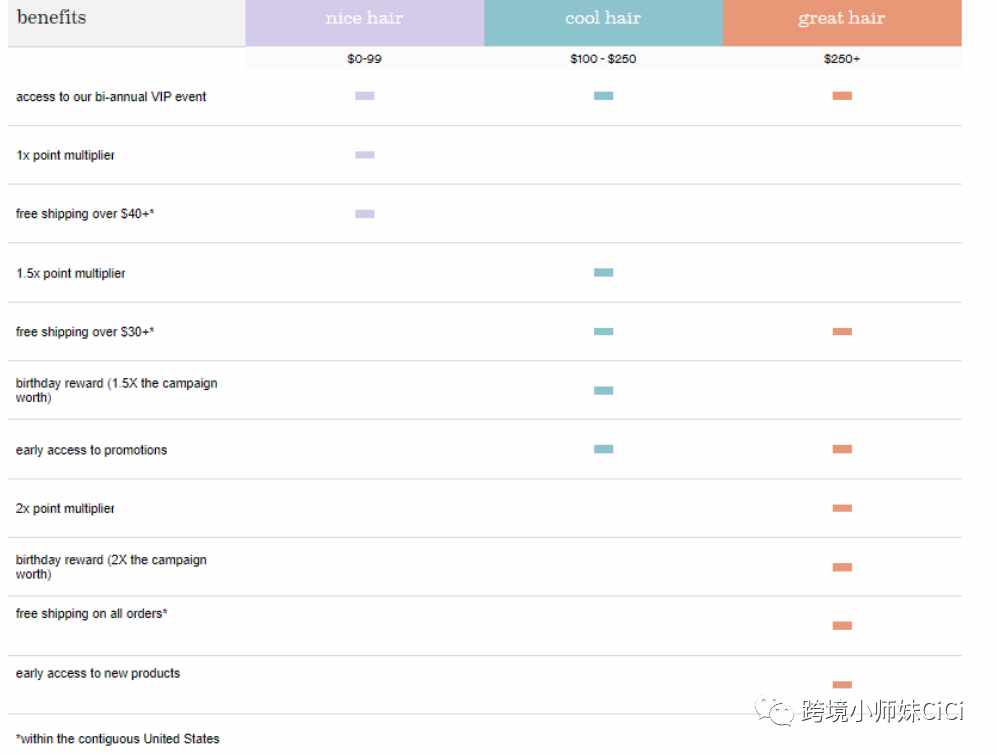This screenshot has height=755, width=997.
Task: Click 'free shipping over $40+*' label
Action: [x=85, y=214]
